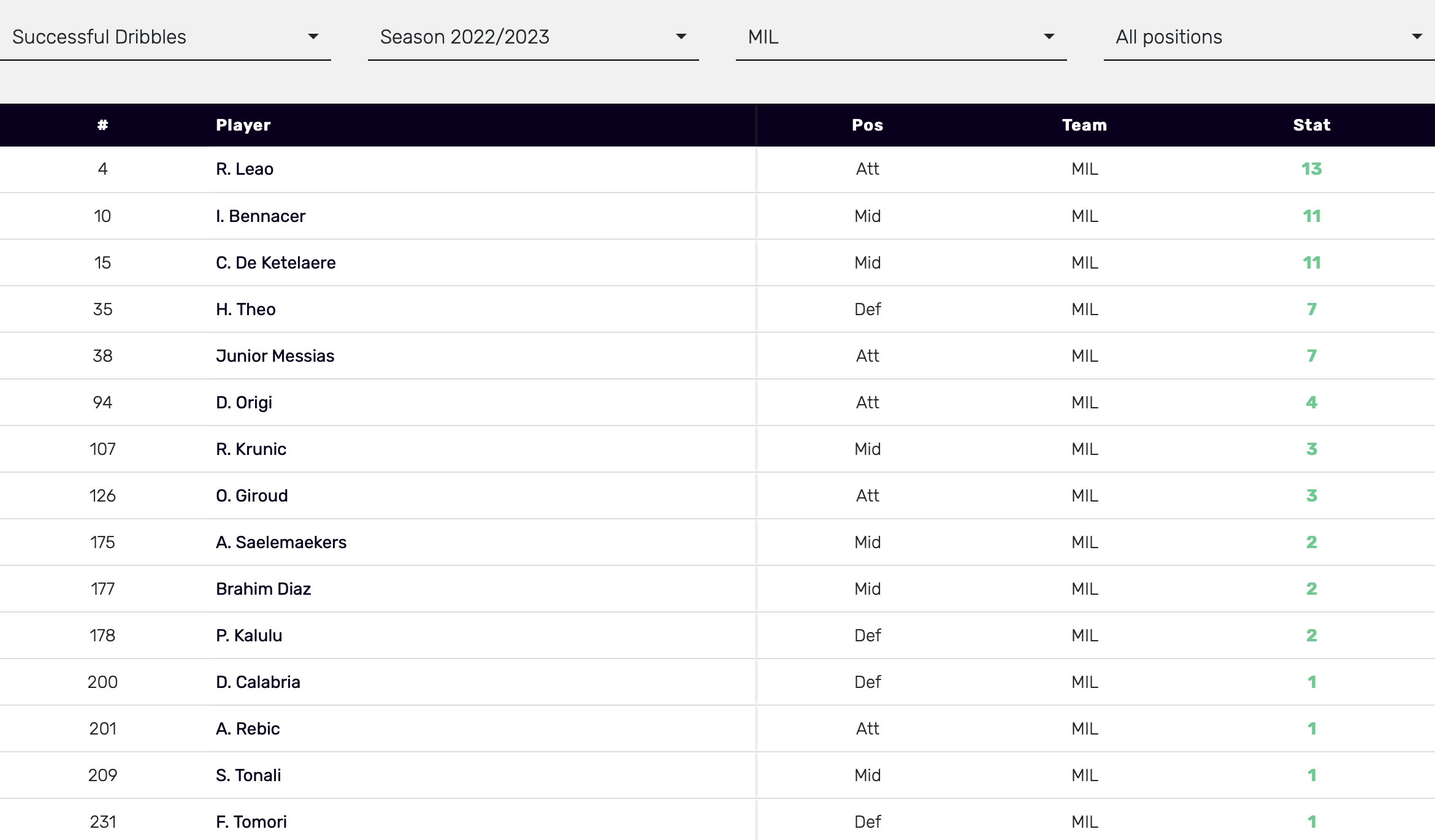The height and width of the screenshot is (840, 1435).
Task: Select player C. De Ketelaere
Action: click(x=276, y=262)
